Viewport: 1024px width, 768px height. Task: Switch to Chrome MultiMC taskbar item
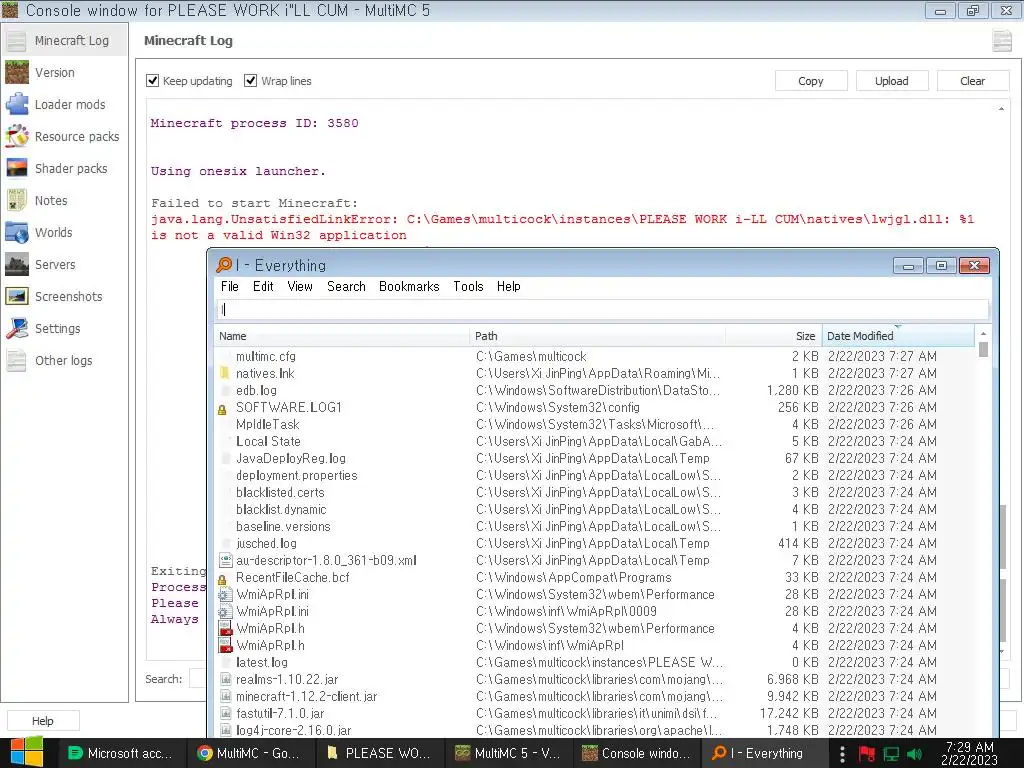coord(249,753)
